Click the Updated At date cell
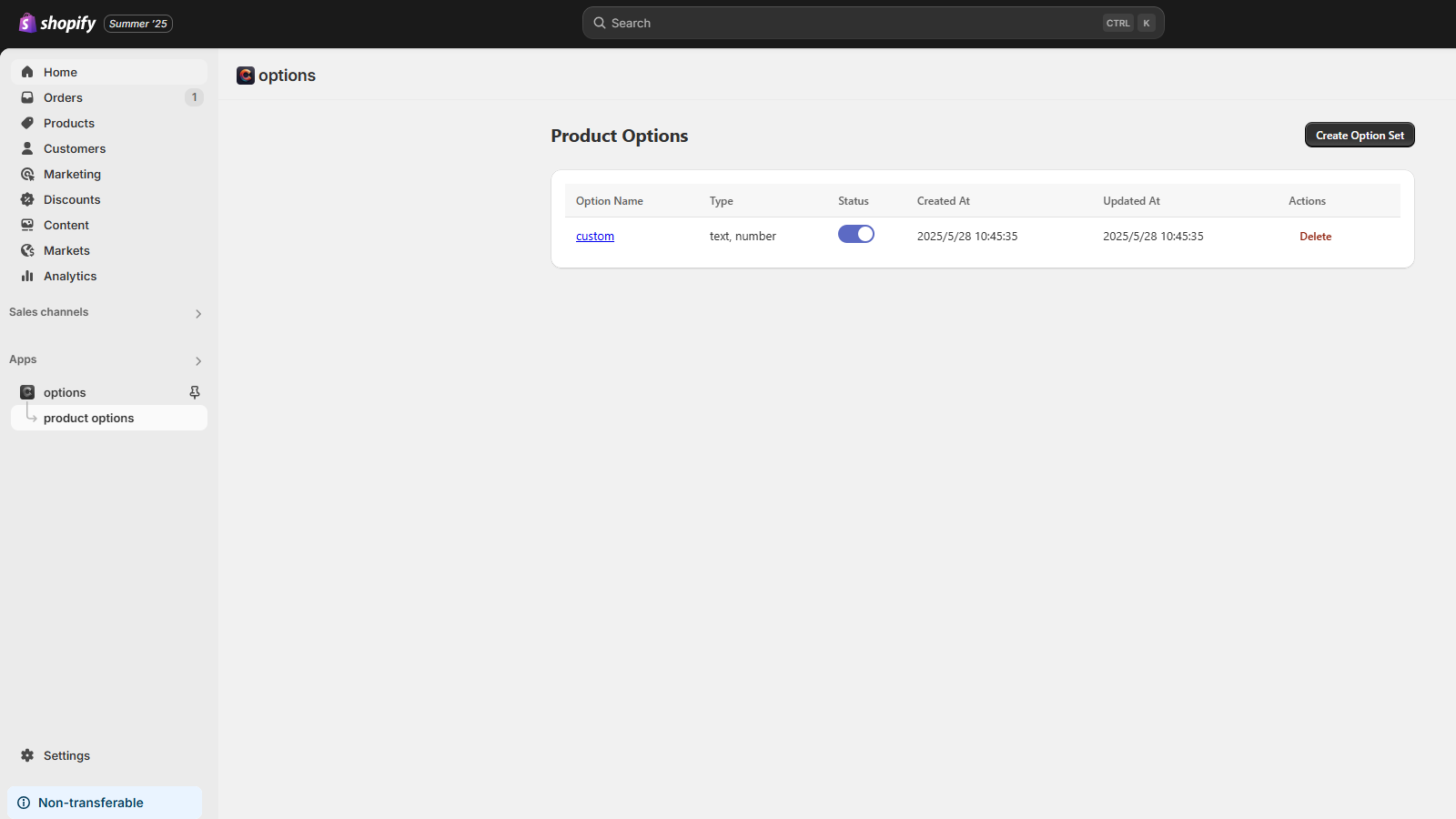The image size is (1456, 819). coord(1153,236)
